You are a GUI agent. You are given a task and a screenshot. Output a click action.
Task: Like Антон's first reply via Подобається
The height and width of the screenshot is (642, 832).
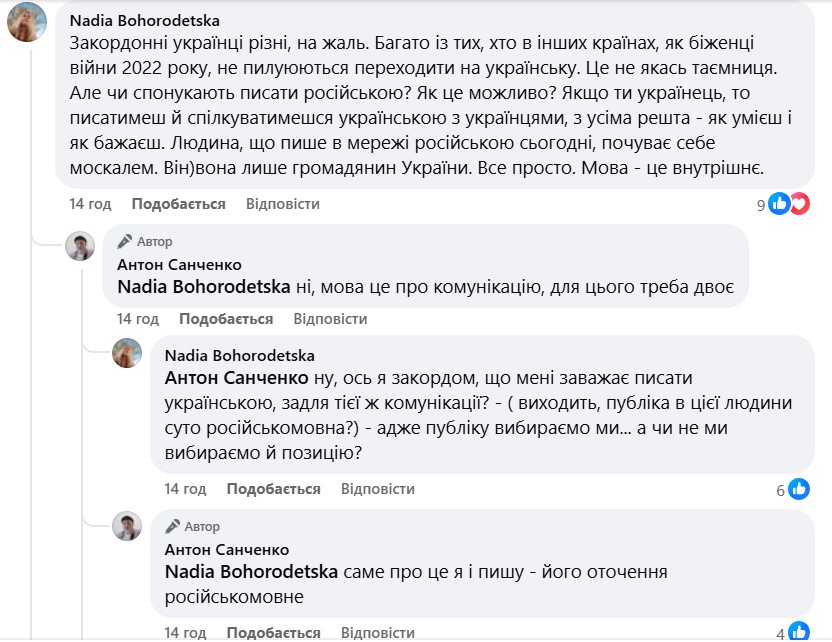click(226, 319)
